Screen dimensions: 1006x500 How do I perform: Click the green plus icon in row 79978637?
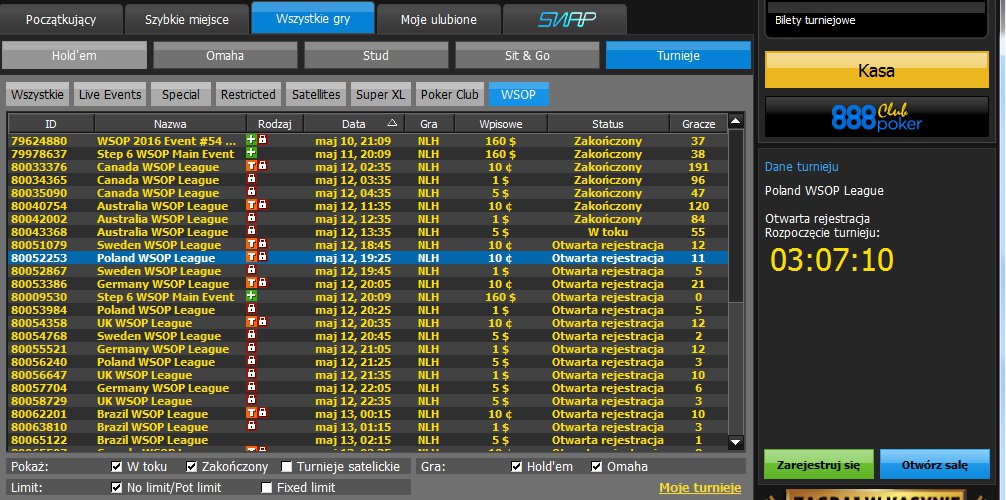coord(252,154)
